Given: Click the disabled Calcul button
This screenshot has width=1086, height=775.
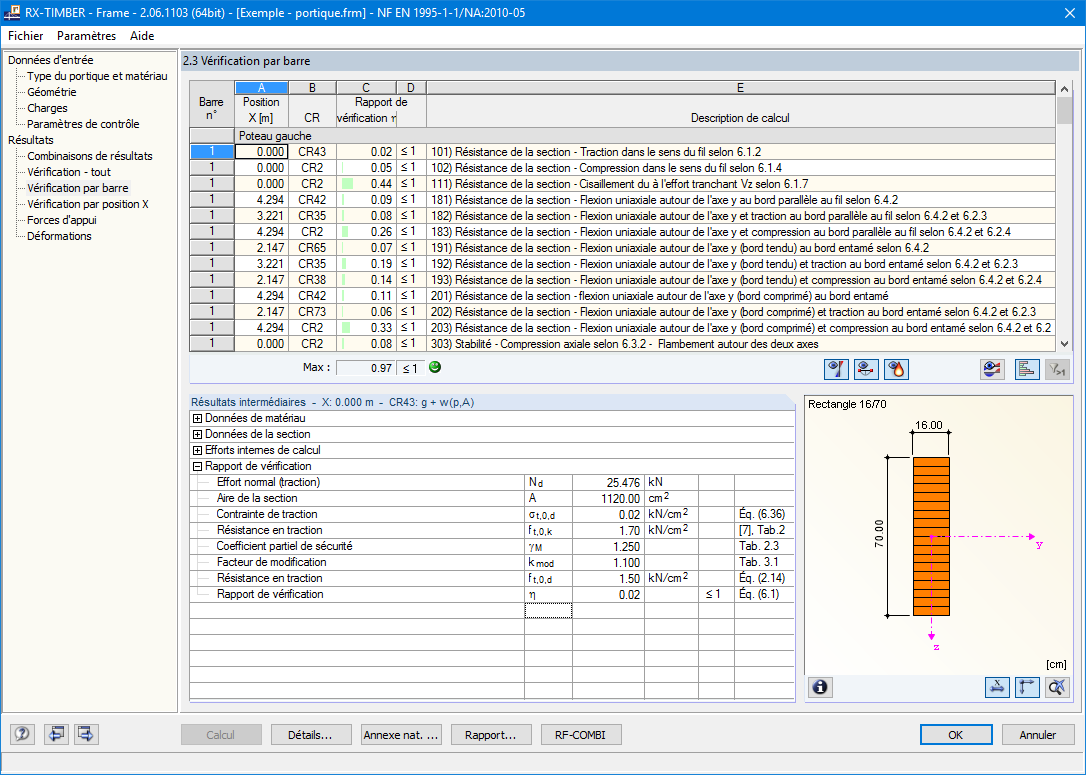Looking at the screenshot, I should coord(221,735).
